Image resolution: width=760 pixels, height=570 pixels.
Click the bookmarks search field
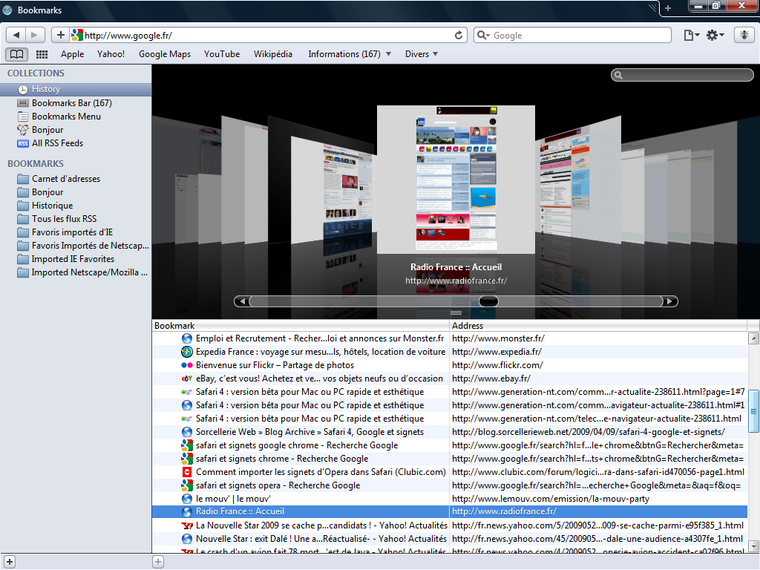click(682, 75)
